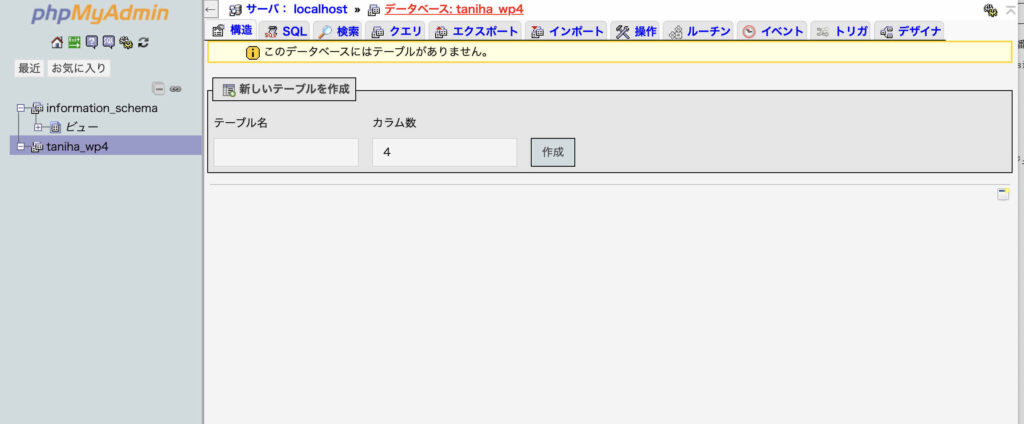Viewport: 1024px width, 424px height.
Task: Focus the テーブル名 input field
Action: (286, 152)
